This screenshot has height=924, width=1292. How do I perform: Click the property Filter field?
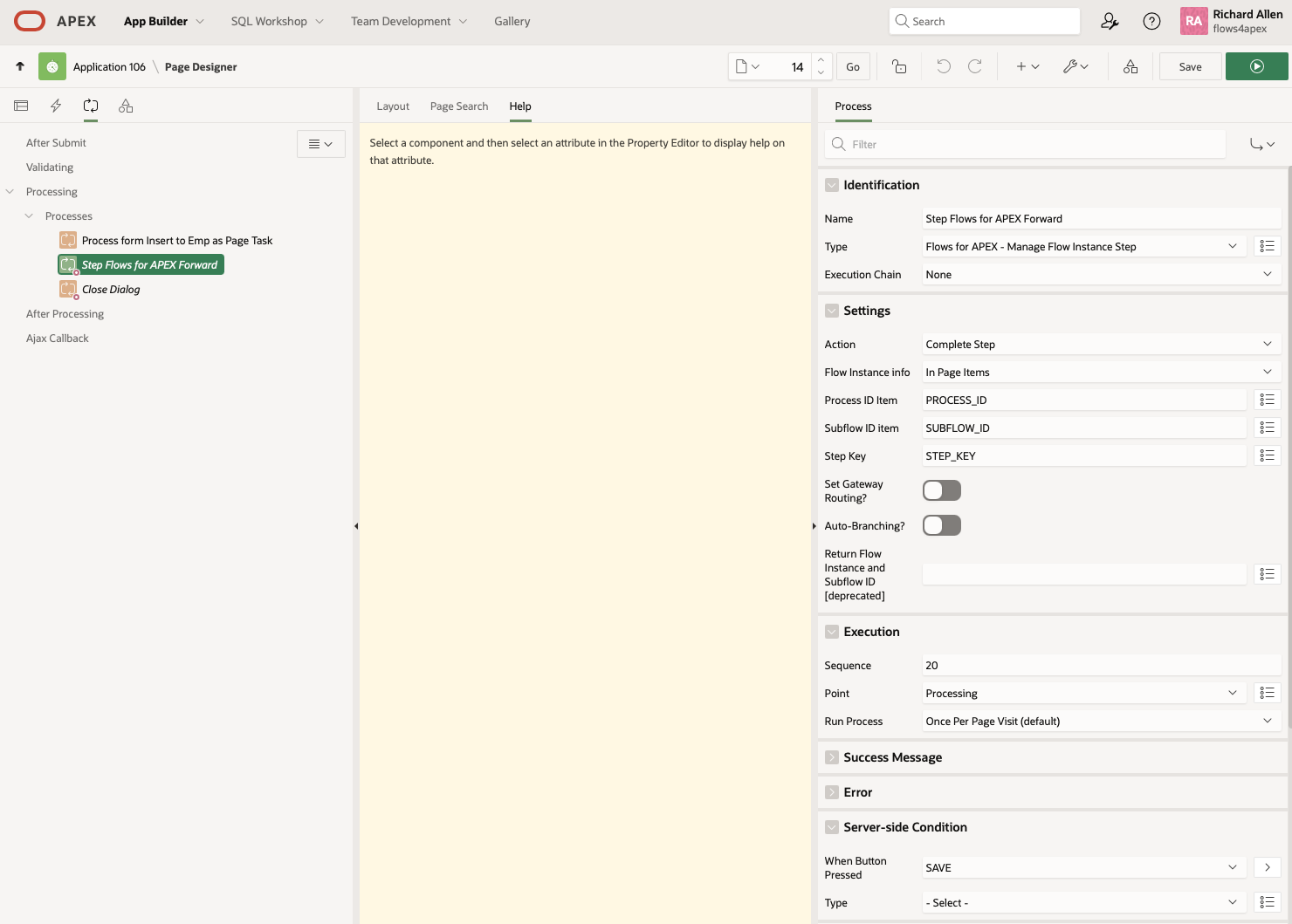coord(1025,144)
